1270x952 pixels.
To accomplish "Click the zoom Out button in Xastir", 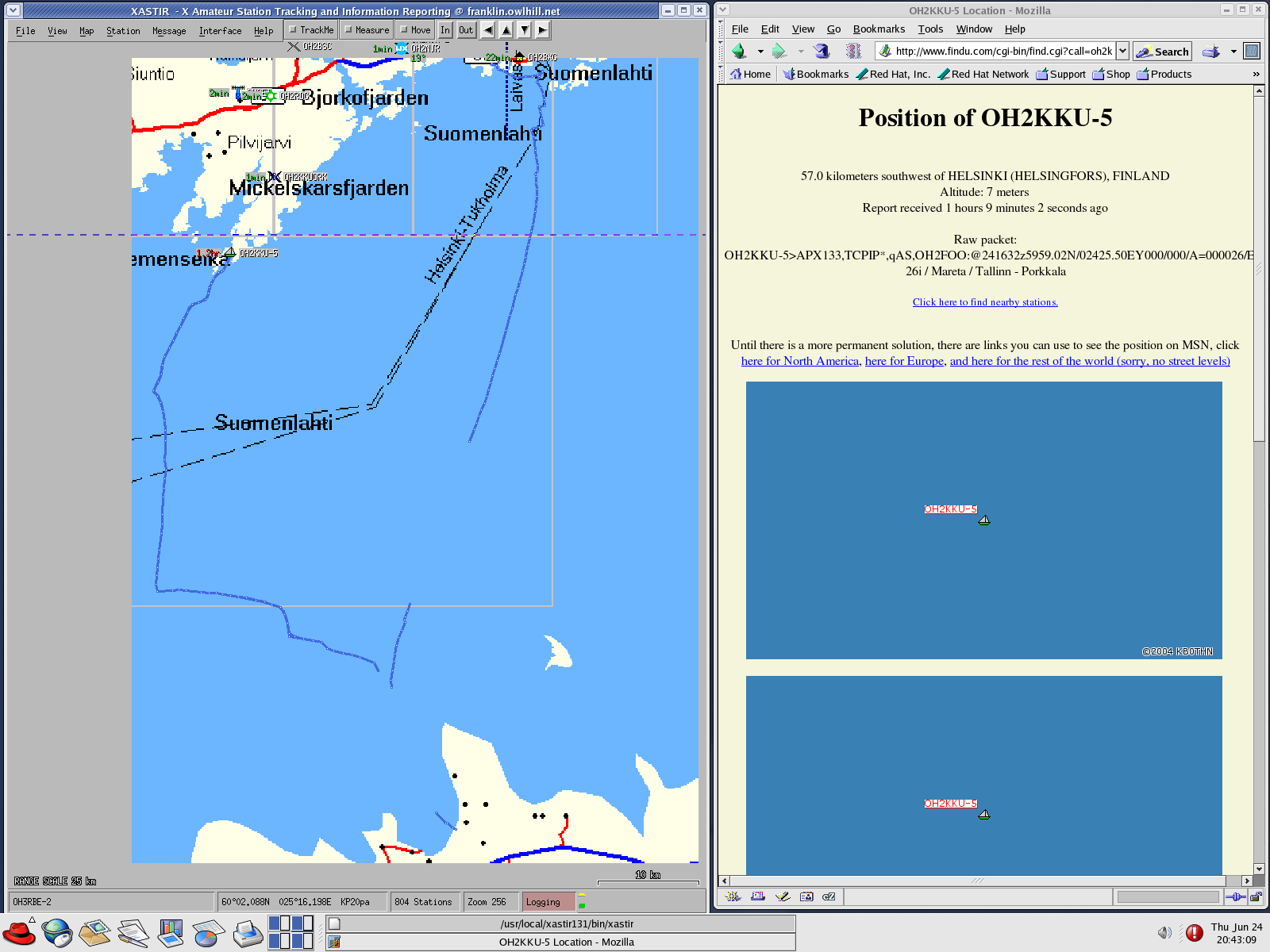I will pyautogui.click(x=466, y=30).
